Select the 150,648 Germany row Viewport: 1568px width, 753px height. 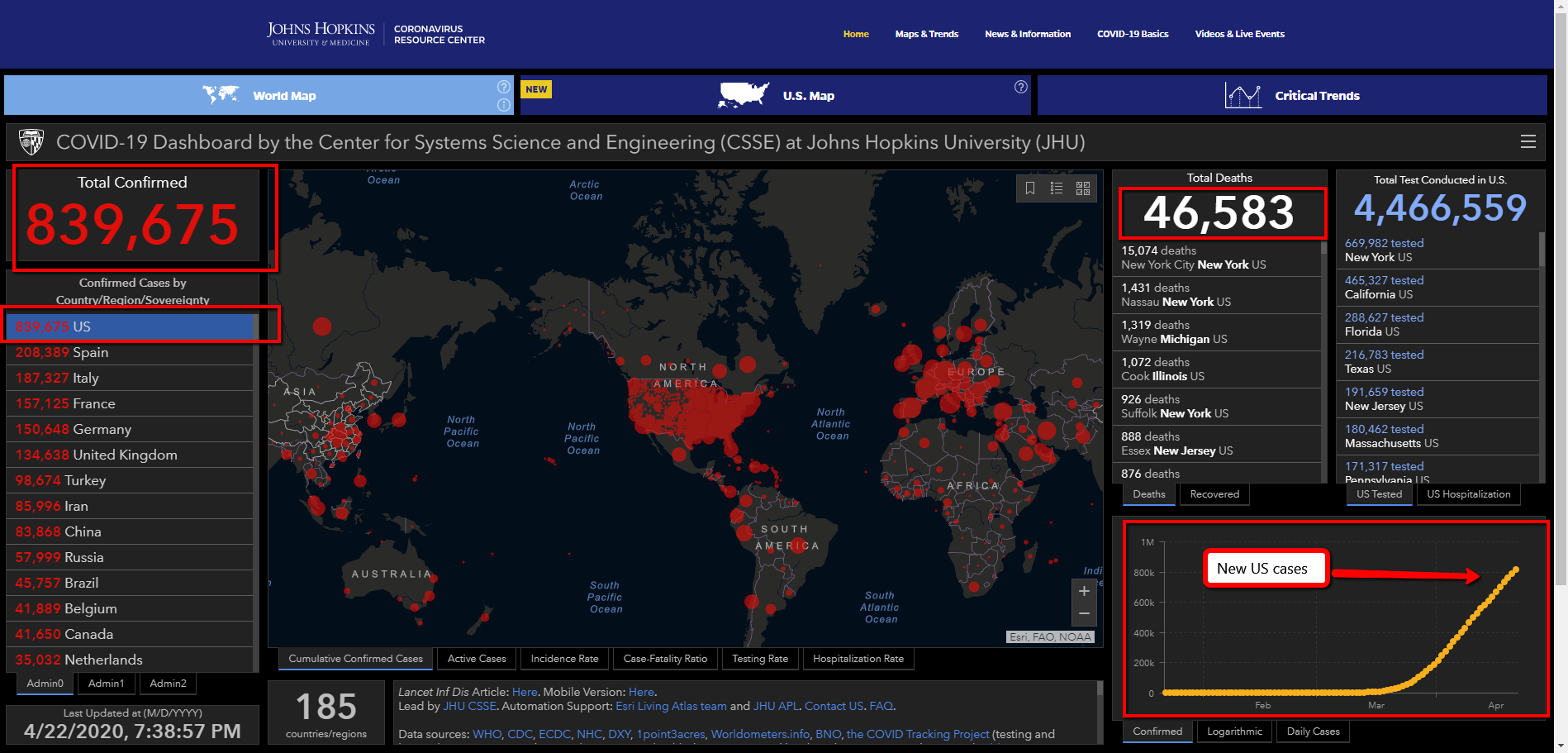pos(130,430)
